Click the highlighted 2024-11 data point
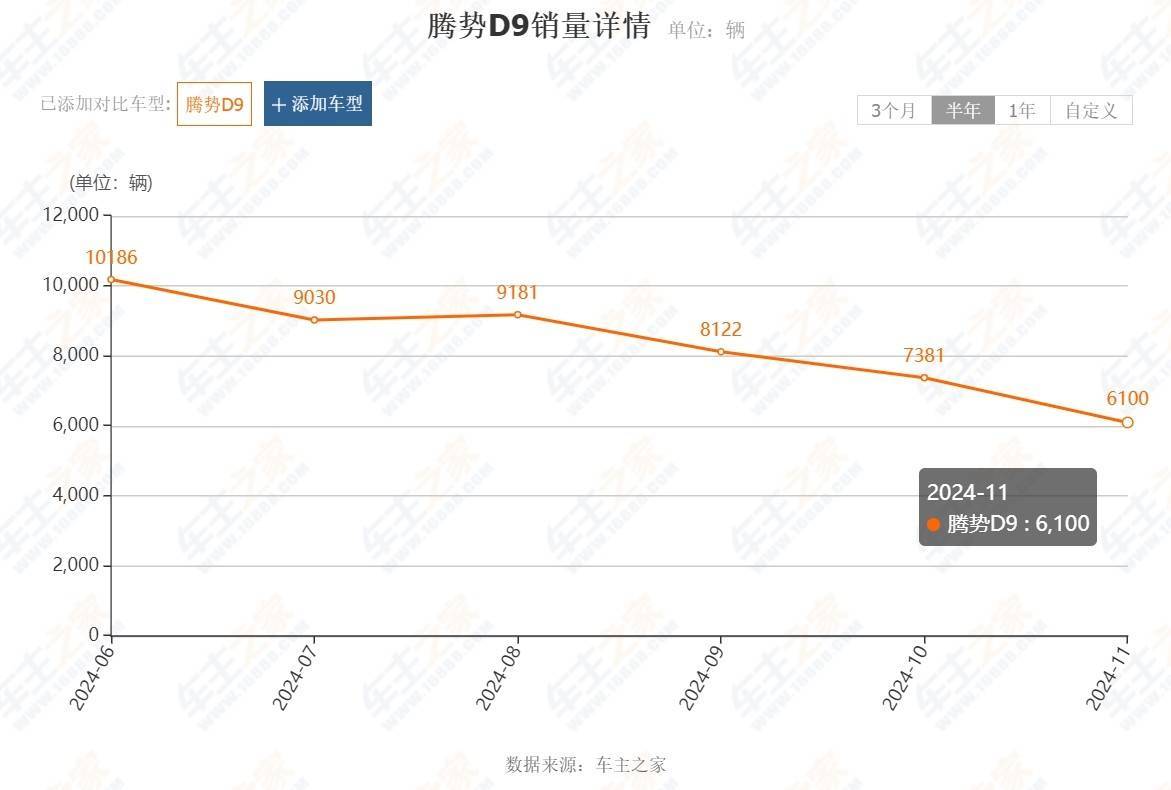The width and height of the screenshot is (1171, 790). click(1127, 423)
